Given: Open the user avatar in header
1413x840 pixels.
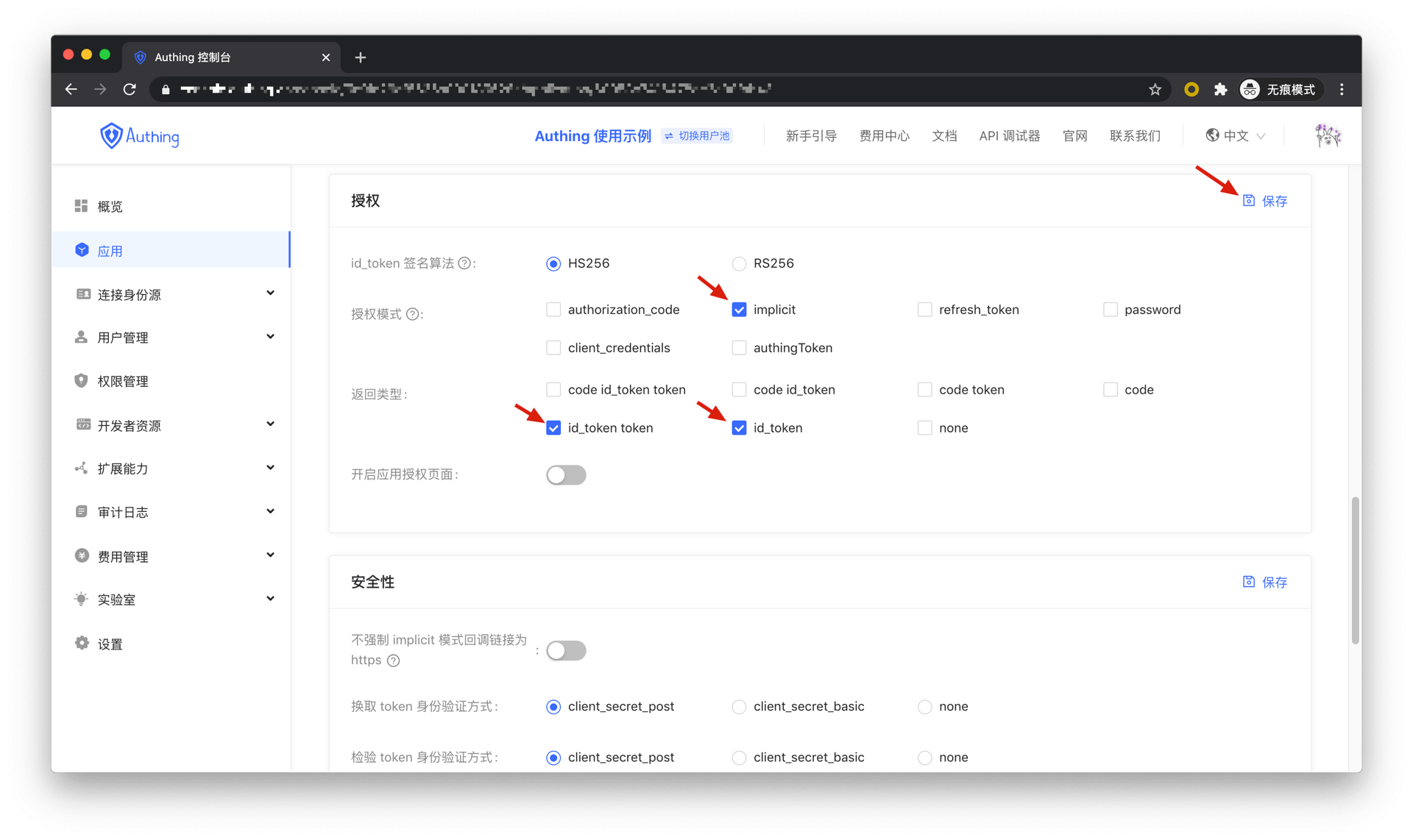Looking at the screenshot, I should (1328, 135).
